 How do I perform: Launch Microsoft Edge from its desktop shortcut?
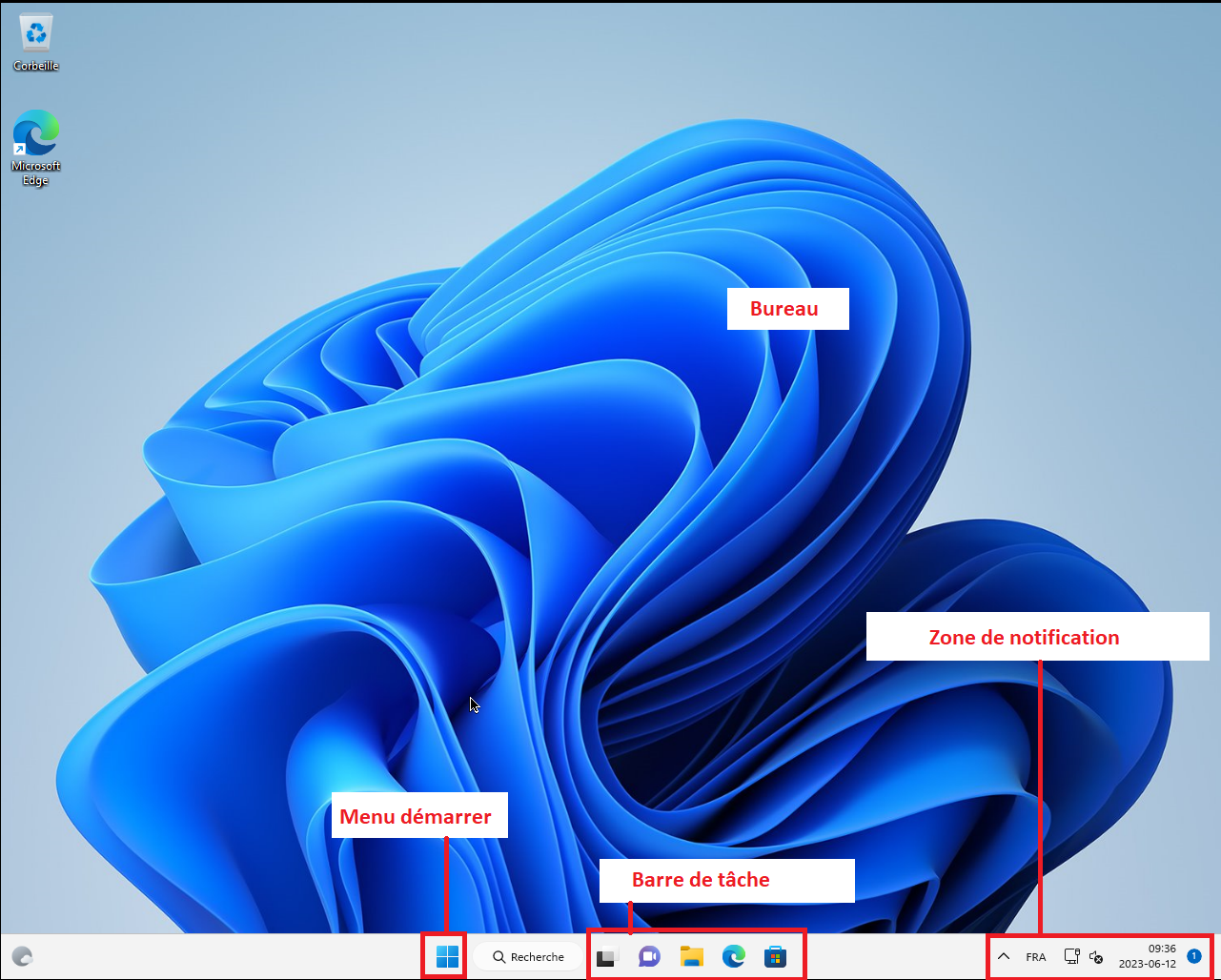[36, 129]
